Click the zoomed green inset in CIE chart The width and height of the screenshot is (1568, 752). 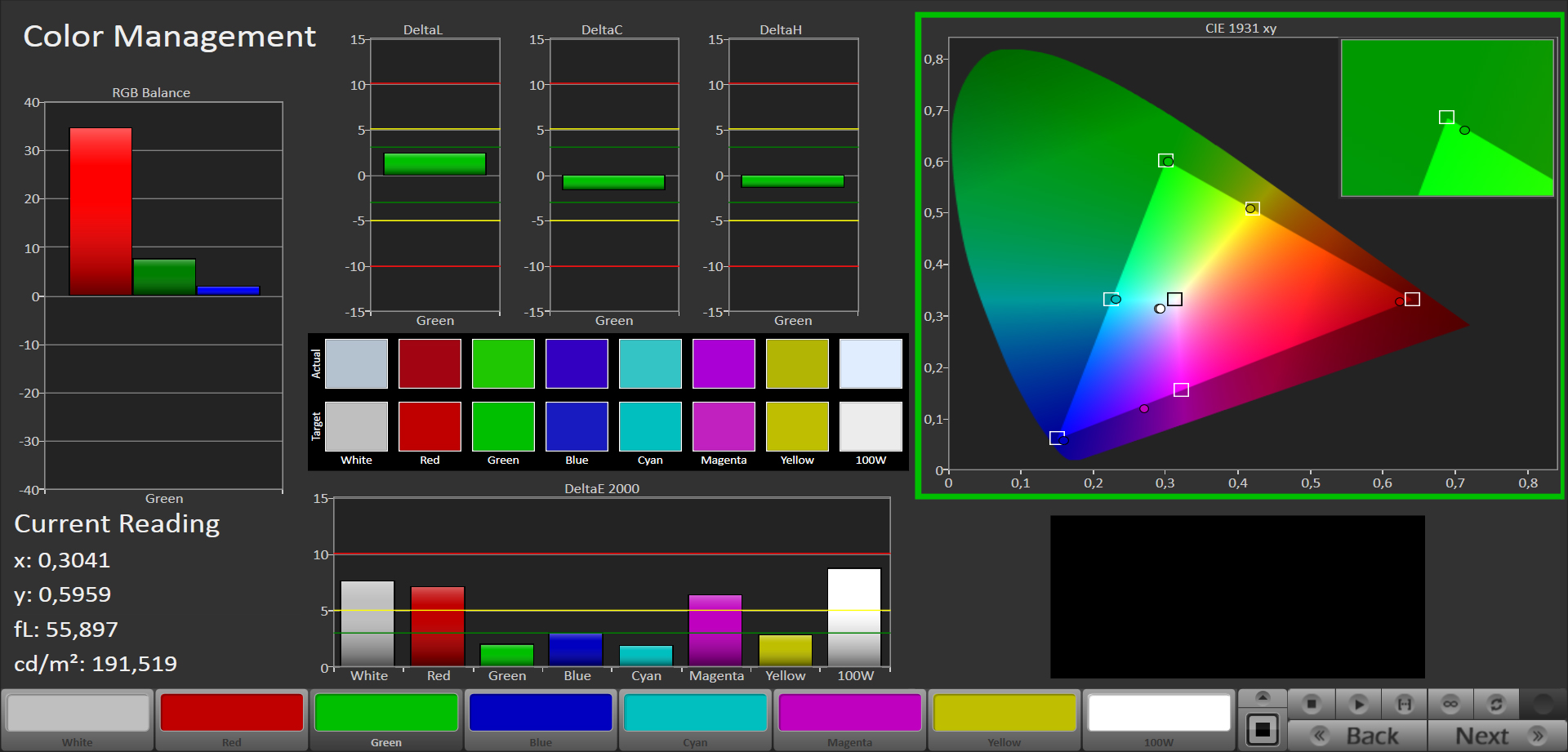(x=1446, y=118)
